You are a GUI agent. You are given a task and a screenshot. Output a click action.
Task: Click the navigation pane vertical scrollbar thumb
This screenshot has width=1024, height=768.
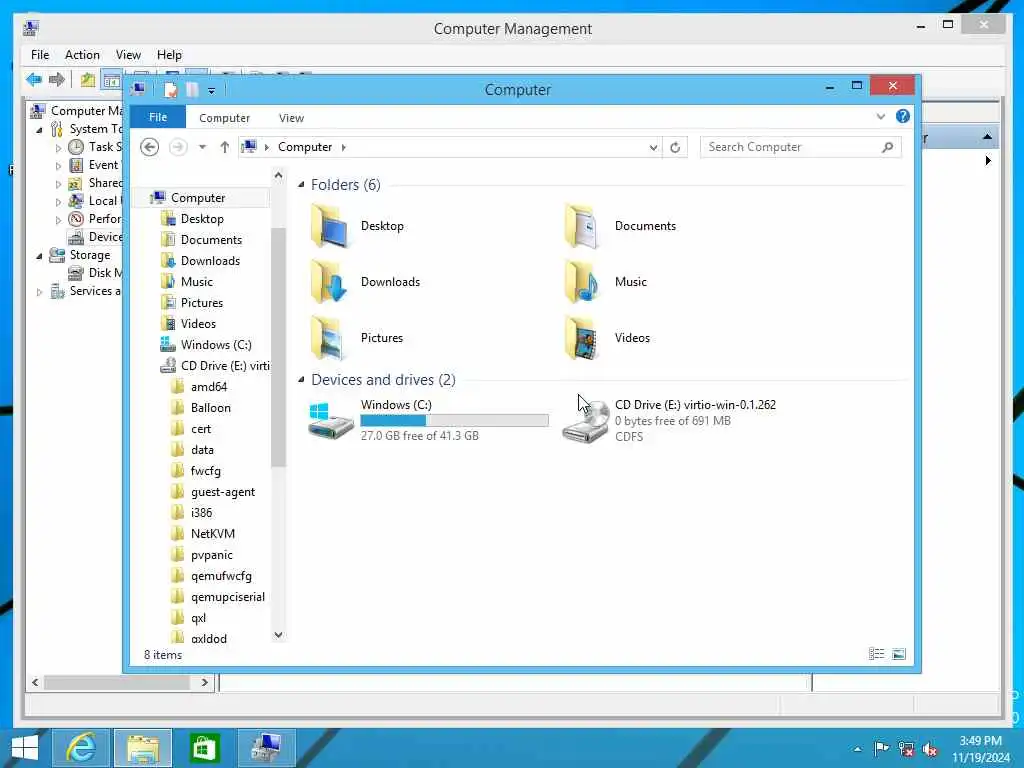pyautogui.click(x=278, y=347)
